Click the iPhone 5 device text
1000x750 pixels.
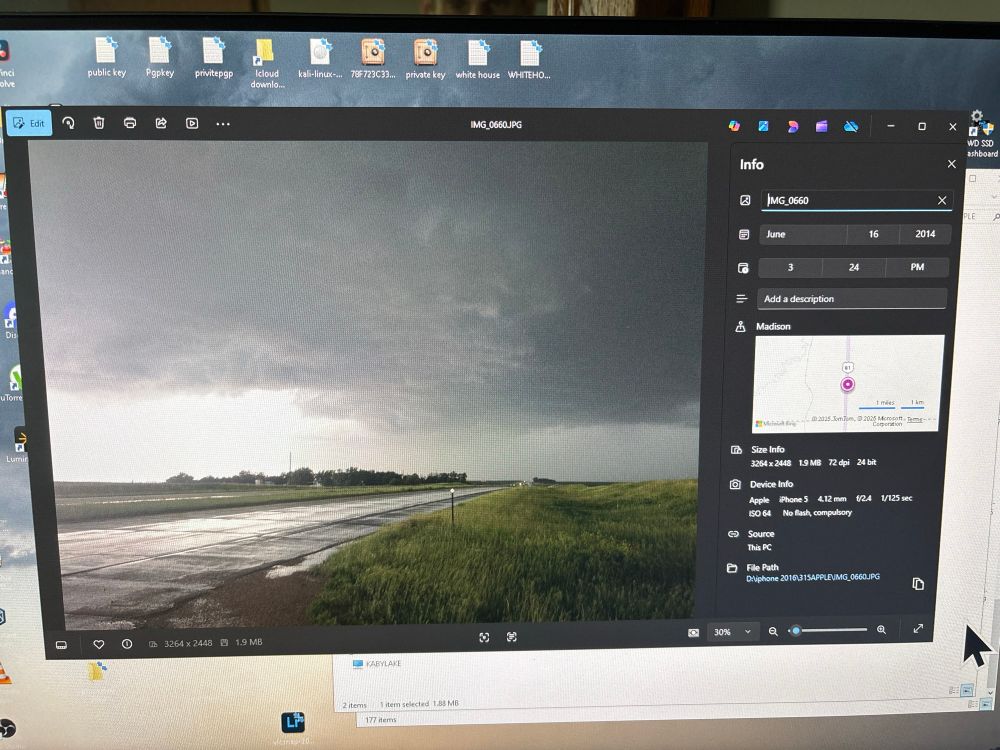click(x=793, y=499)
